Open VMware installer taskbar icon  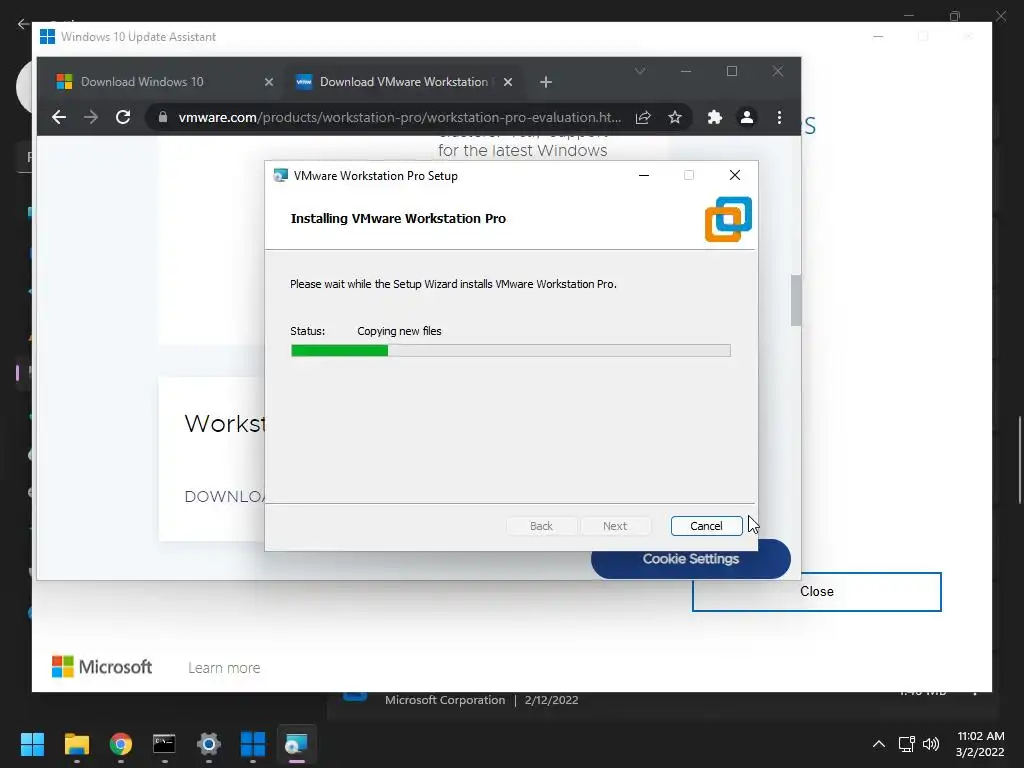296,744
